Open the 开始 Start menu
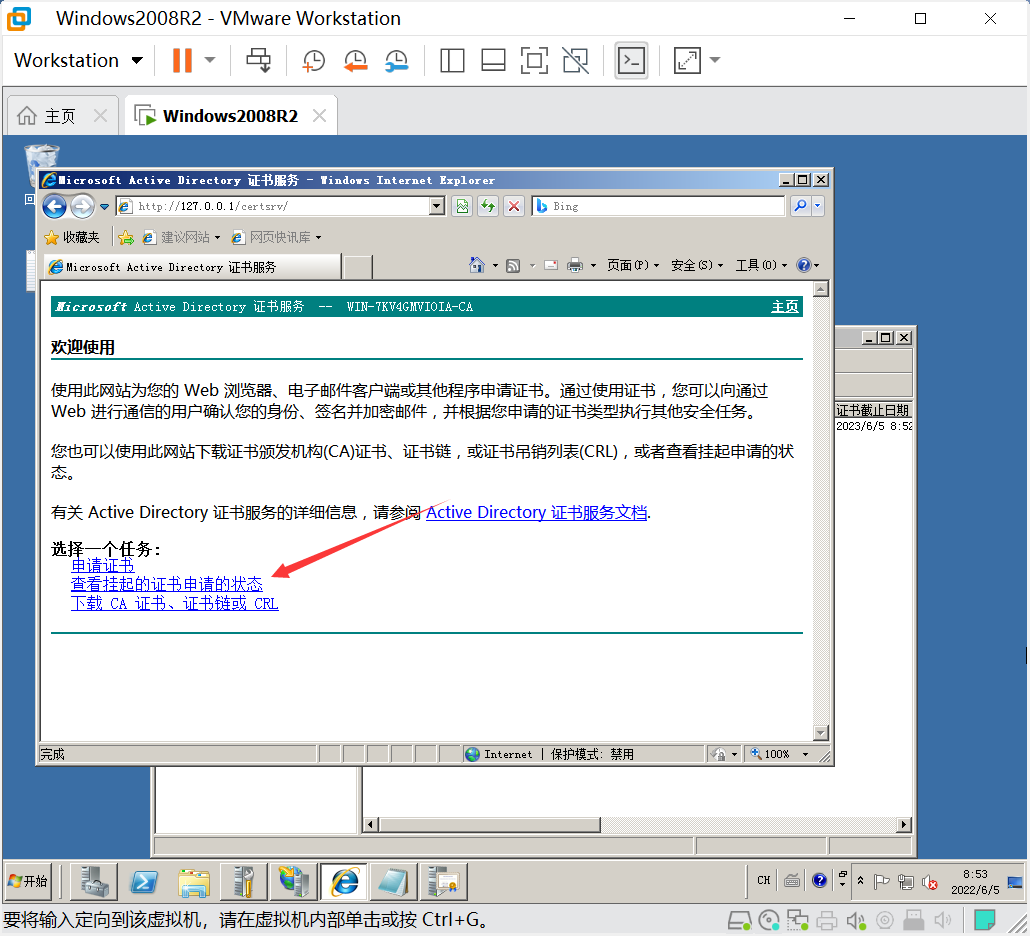 [x=28, y=881]
